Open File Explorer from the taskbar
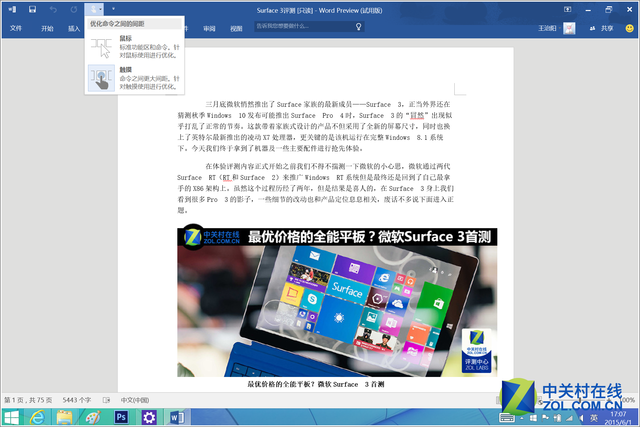 tap(64, 418)
